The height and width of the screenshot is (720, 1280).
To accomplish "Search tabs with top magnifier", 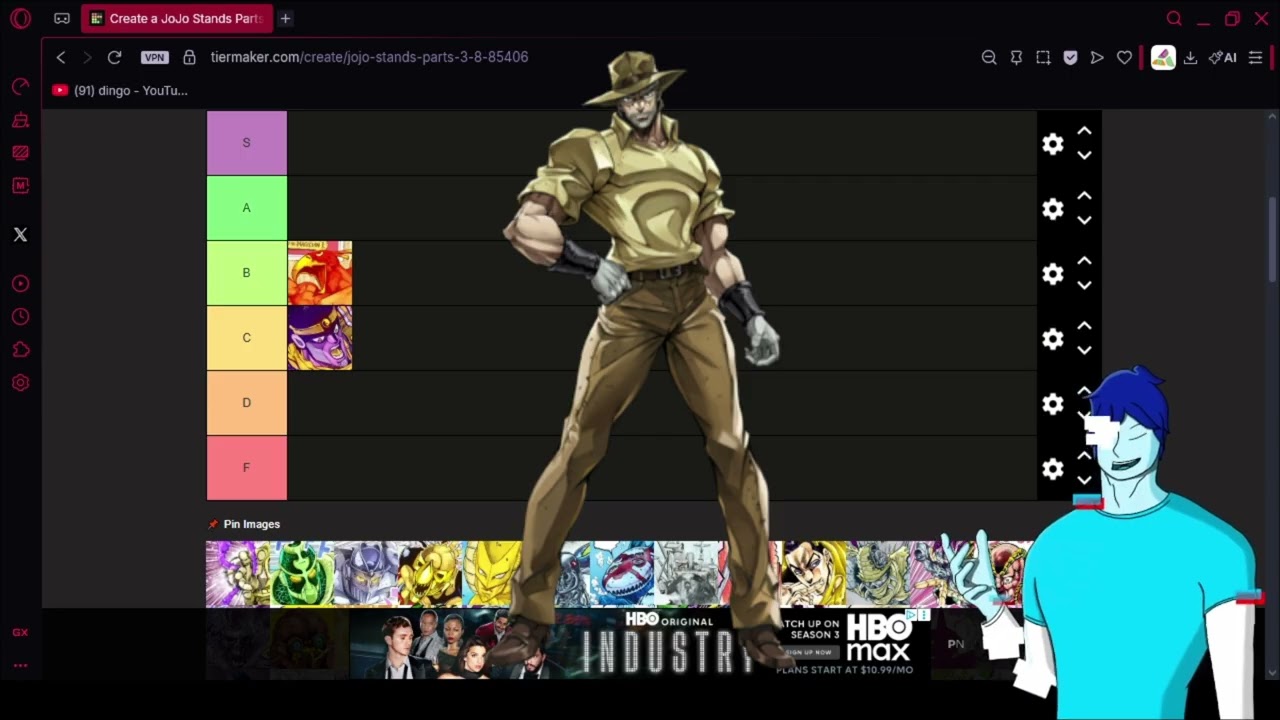I will [x=1174, y=18].
